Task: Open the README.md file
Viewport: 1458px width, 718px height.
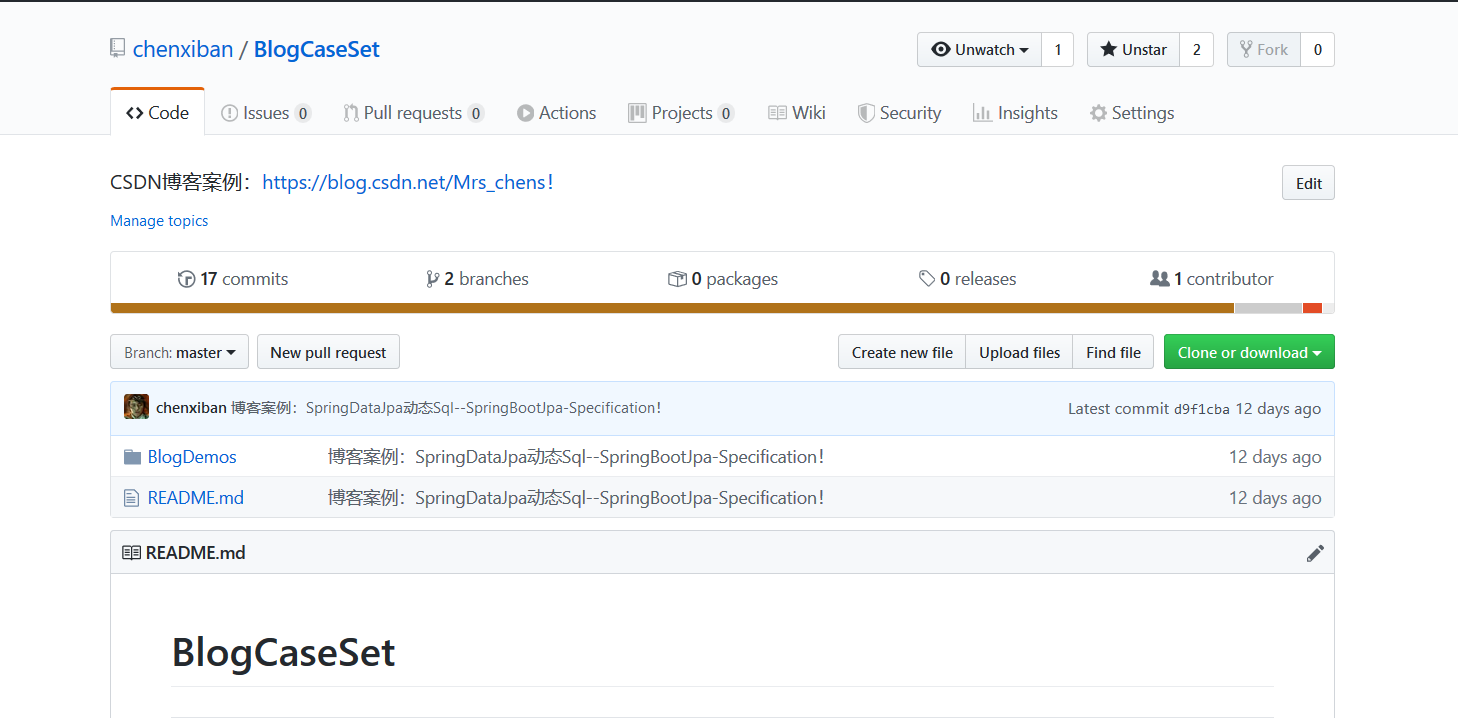Action: (x=196, y=498)
